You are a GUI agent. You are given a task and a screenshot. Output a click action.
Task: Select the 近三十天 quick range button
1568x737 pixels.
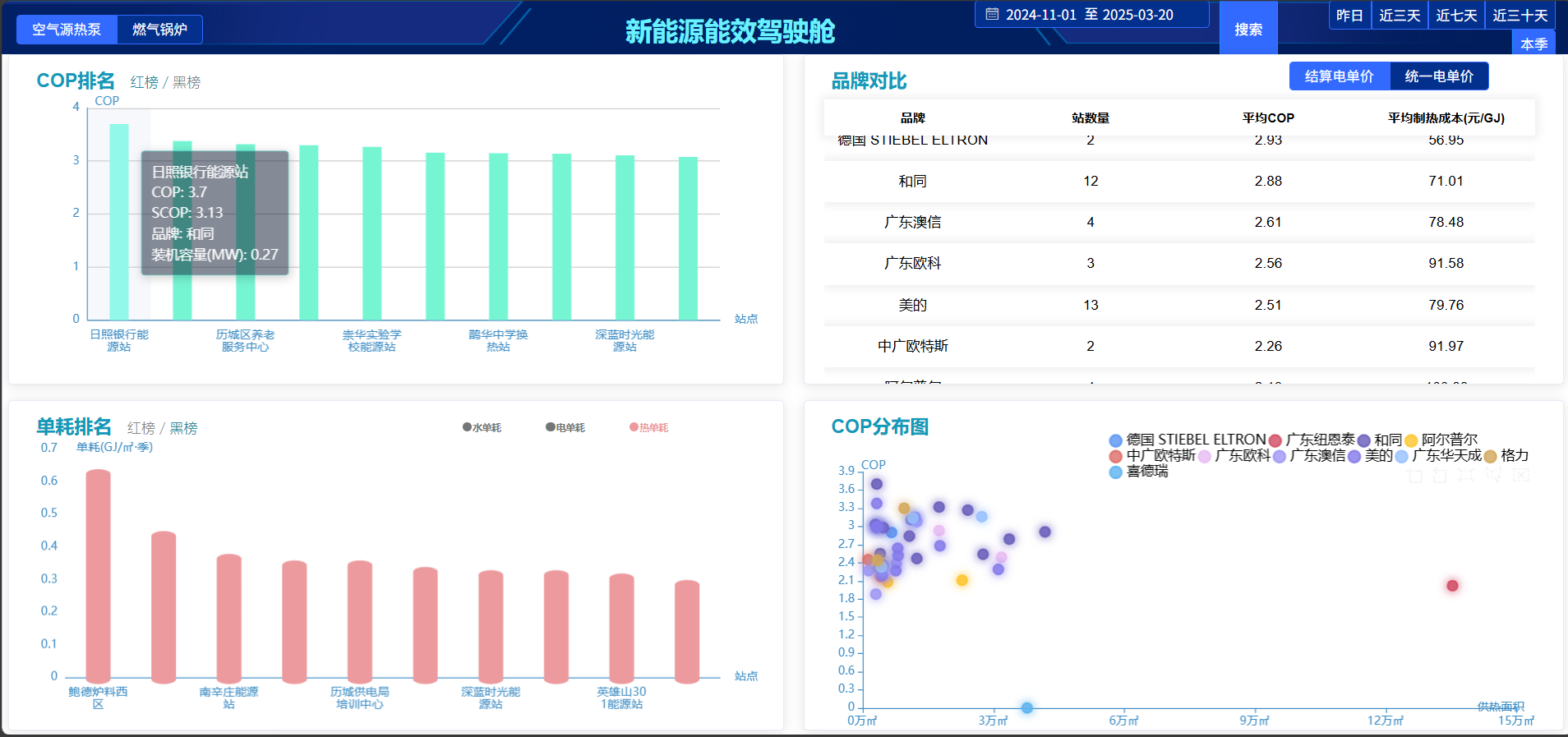point(1520,15)
